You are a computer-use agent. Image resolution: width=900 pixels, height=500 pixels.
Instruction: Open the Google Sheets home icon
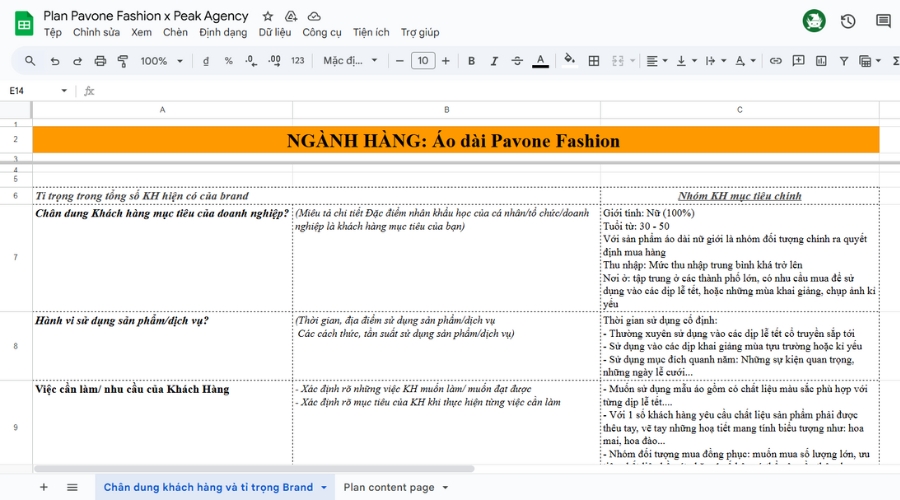(24, 24)
